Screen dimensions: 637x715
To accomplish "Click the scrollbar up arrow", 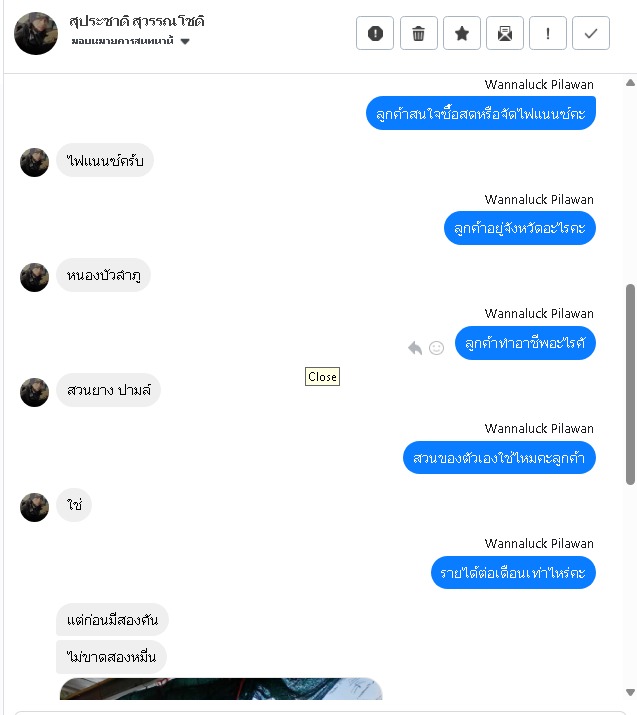I will tap(630, 83).
